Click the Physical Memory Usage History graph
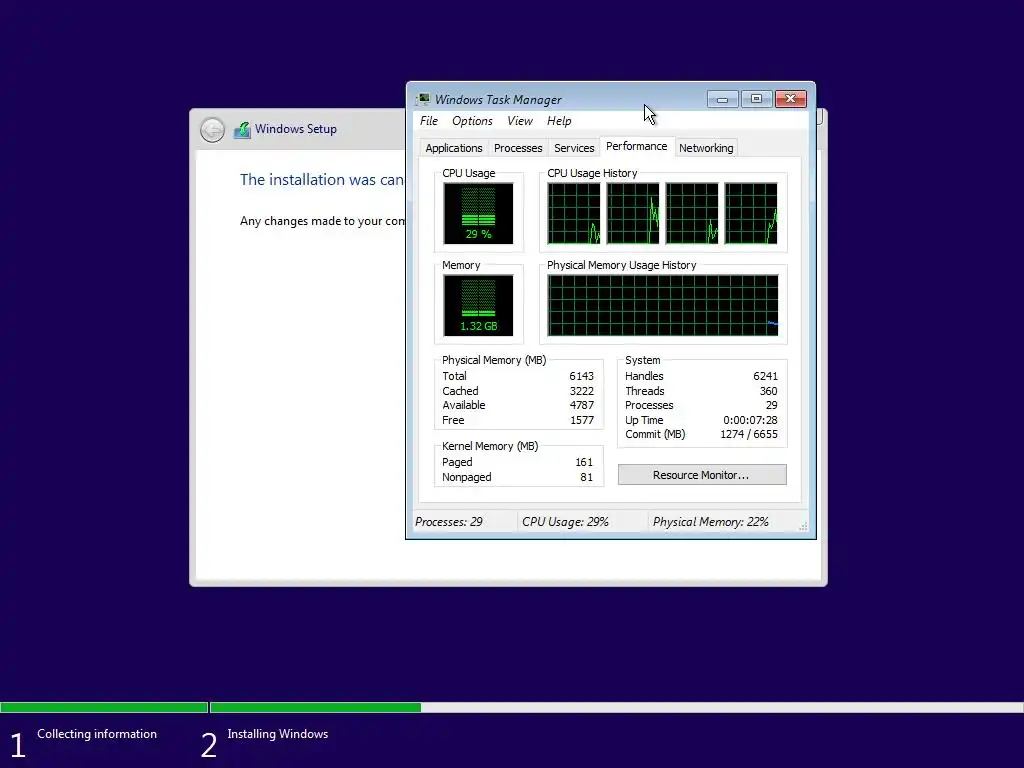The width and height of the screenshot is (1024, 768). pos(663,306)
